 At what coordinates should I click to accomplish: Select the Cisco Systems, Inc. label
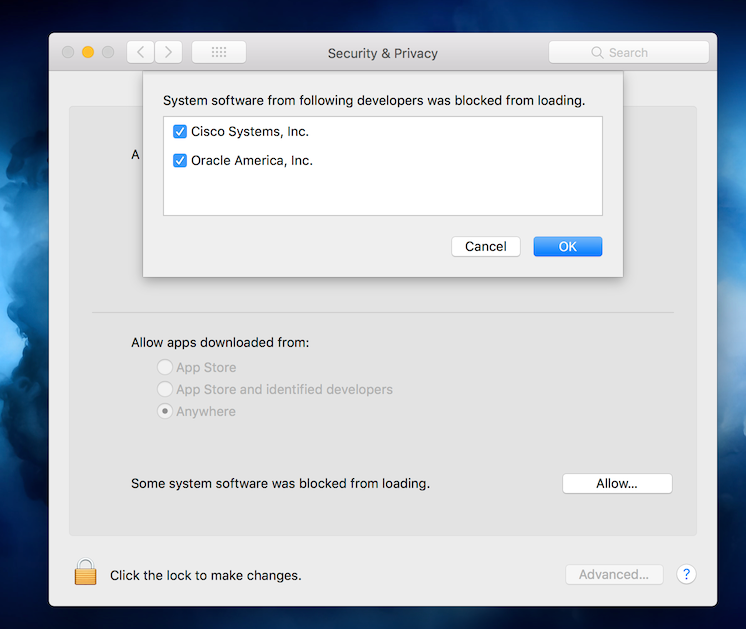tap(250, 131)
